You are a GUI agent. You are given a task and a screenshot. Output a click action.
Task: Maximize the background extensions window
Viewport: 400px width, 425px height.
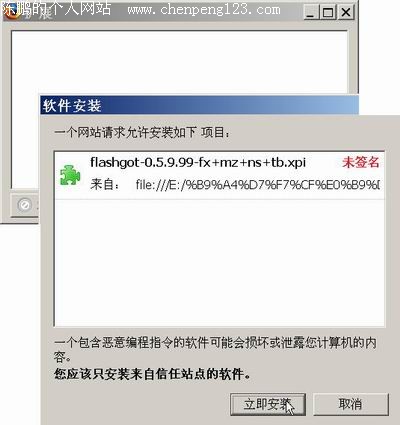(x=328, y=13)
